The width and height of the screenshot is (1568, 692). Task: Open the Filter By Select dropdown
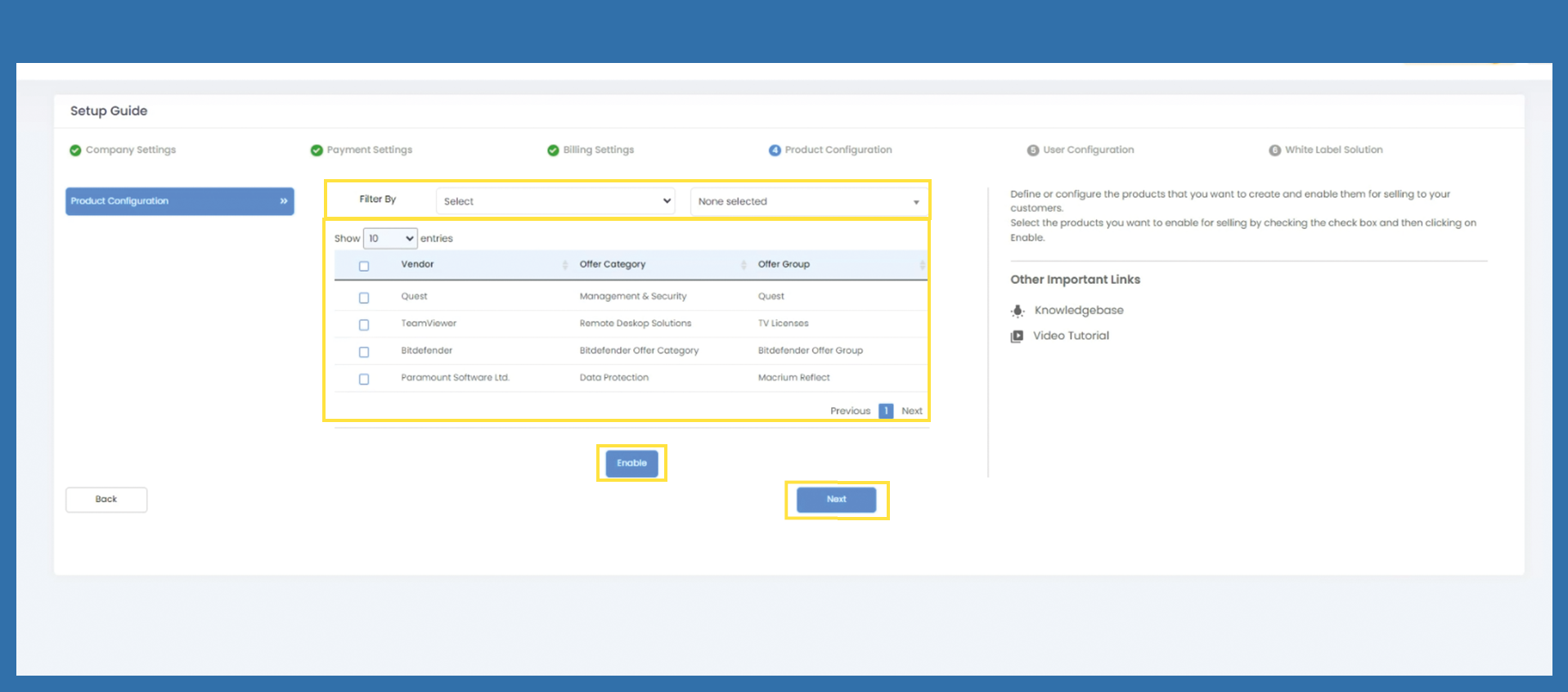pyautogui.click(x=555, y=201)
